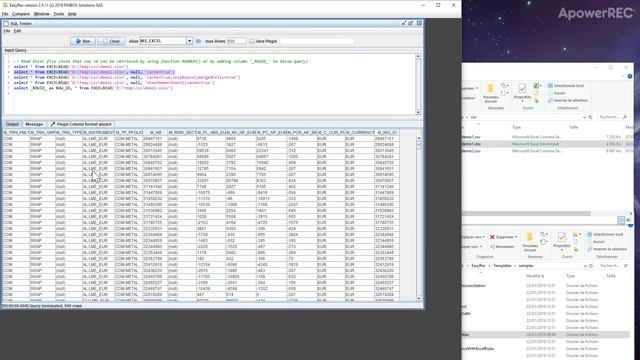Open SQL Tester Edit menu
Screen dimensions: 640x360
point(17,31)
